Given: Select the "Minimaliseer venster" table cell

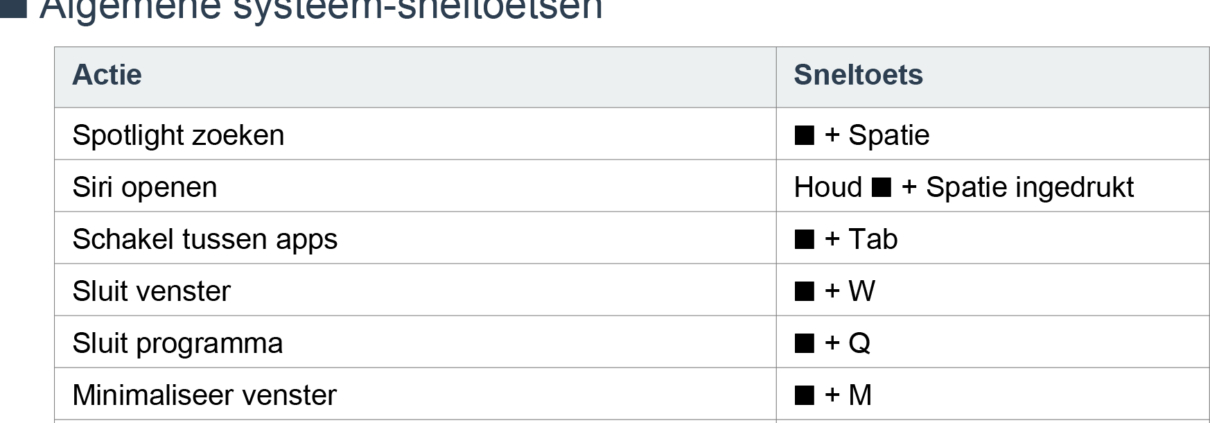Looking at the screenshot, I should click(x=204, y=396).
